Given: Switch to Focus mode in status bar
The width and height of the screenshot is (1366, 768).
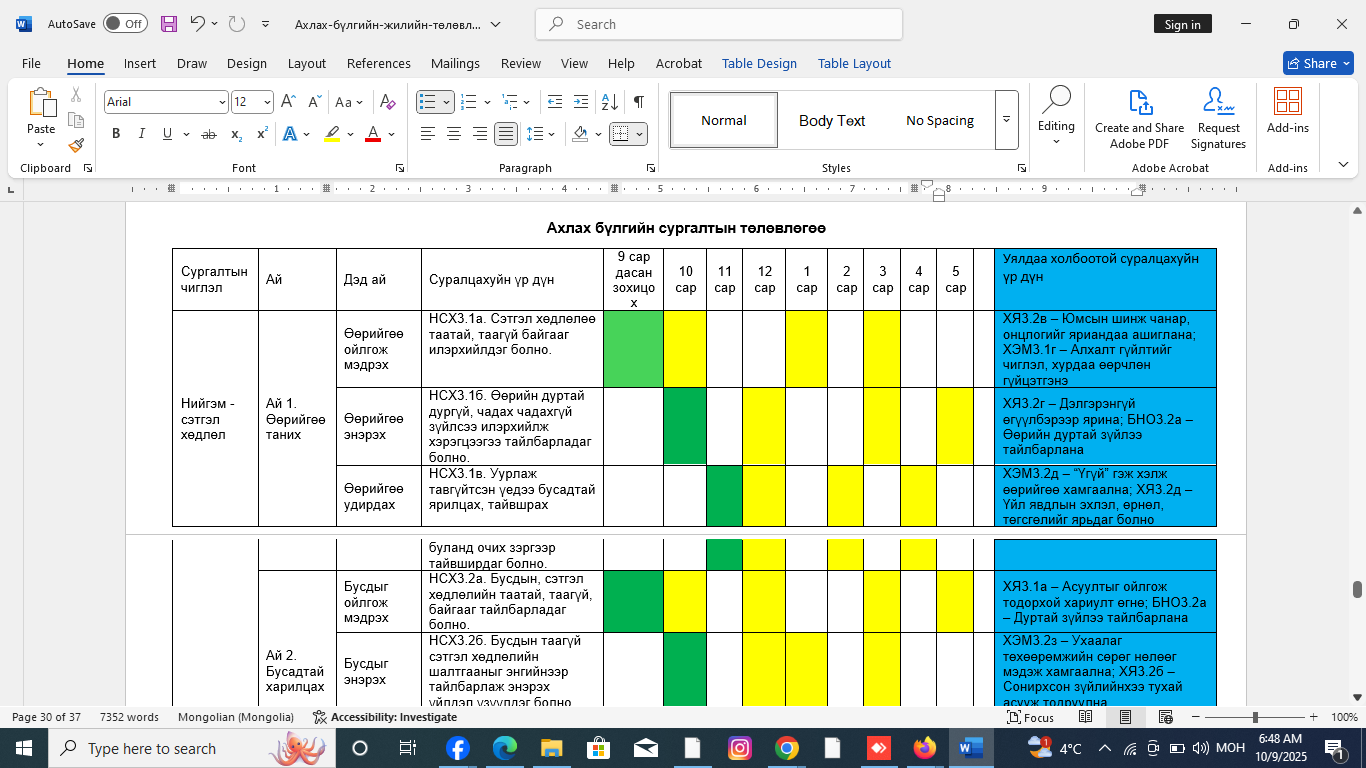Looking at the screenshot, I should point(1029,717).
